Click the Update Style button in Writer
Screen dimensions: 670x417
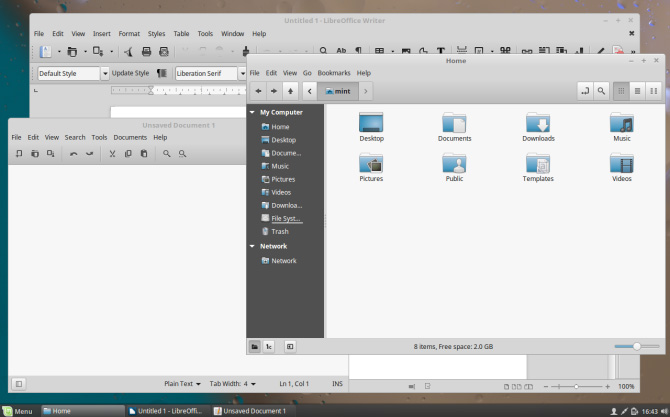pos(130,73)
